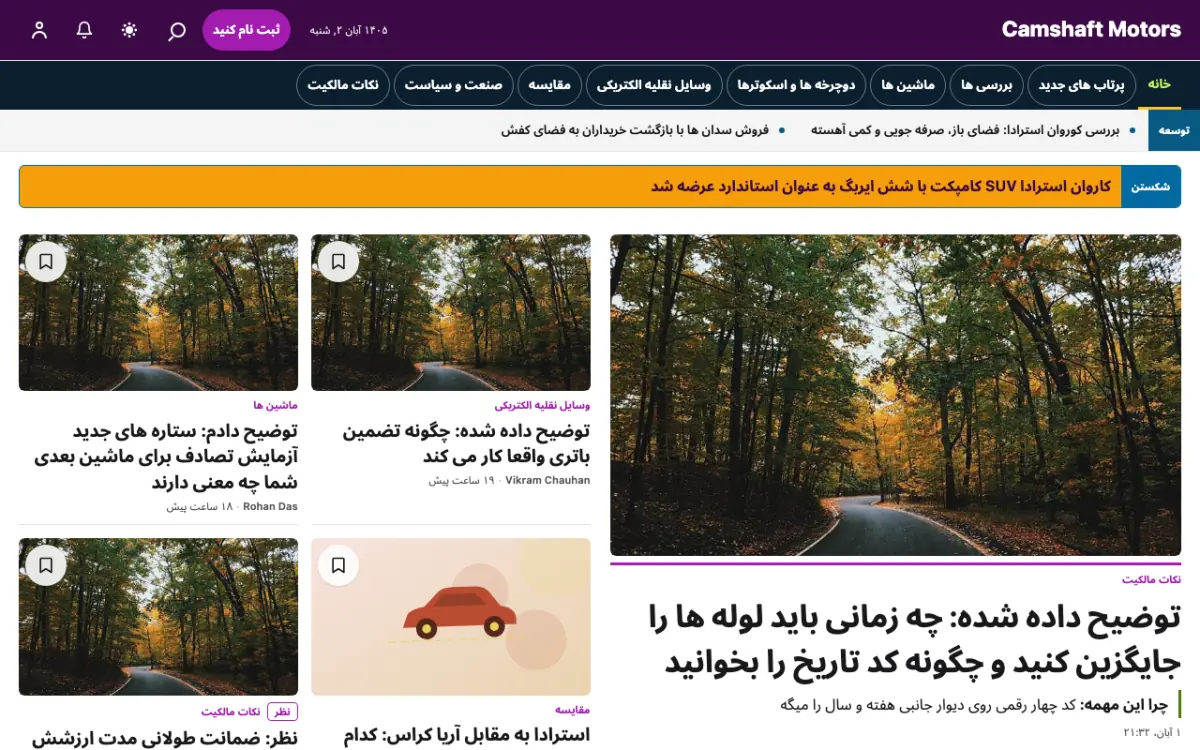Open the مقایسه nav item
This screenshot has width=1200, height=750.
pyautogui.click(x=549, y=86)
